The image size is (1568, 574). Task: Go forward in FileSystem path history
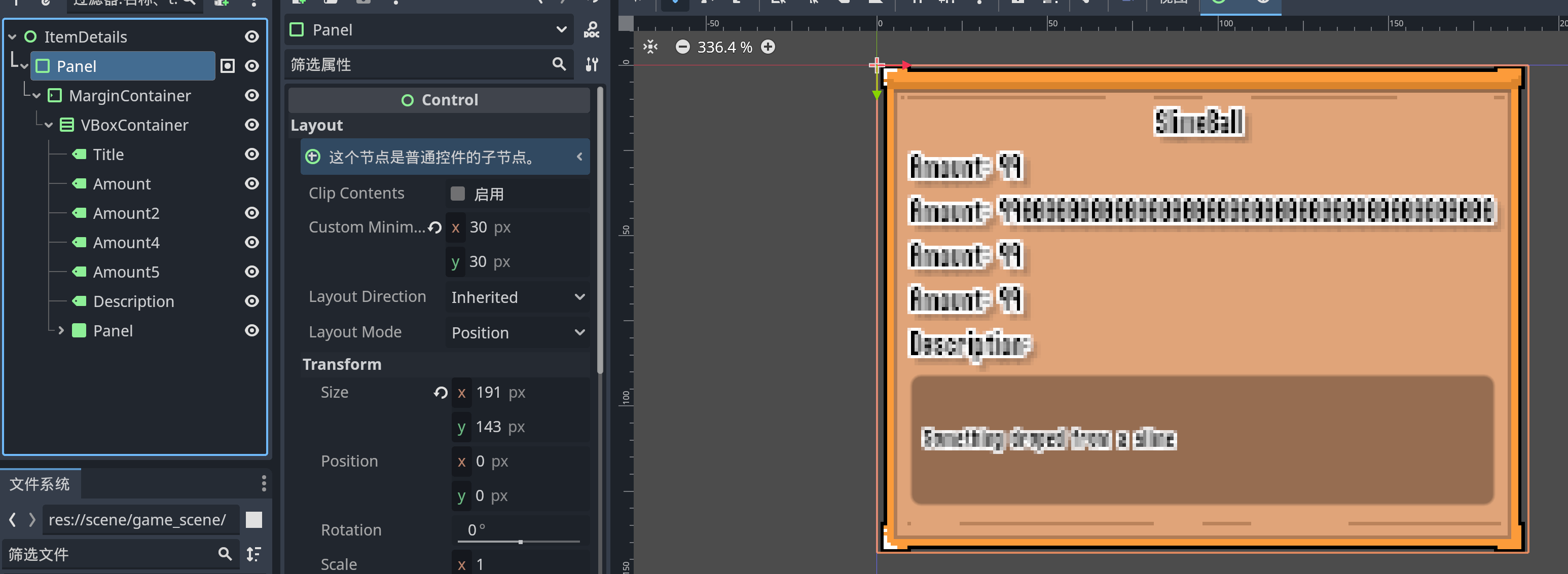32,519
